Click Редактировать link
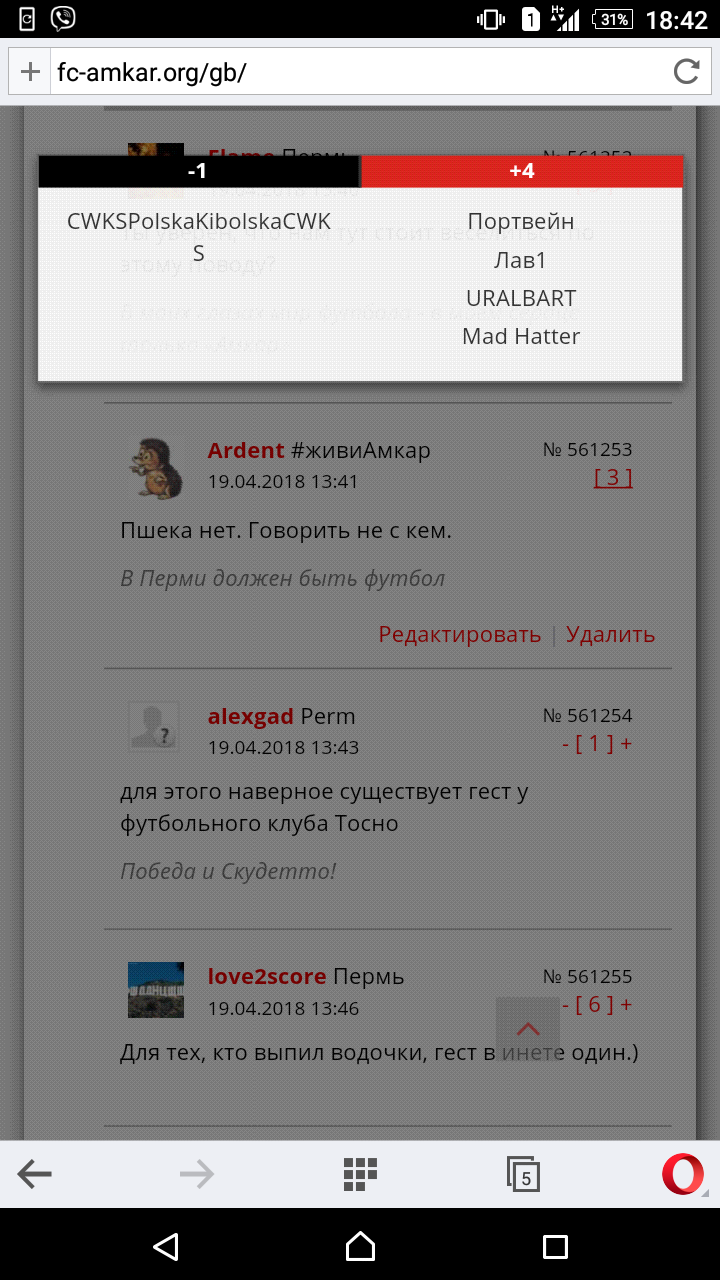This screenshot has width=720, height=1280. [459, 634]
